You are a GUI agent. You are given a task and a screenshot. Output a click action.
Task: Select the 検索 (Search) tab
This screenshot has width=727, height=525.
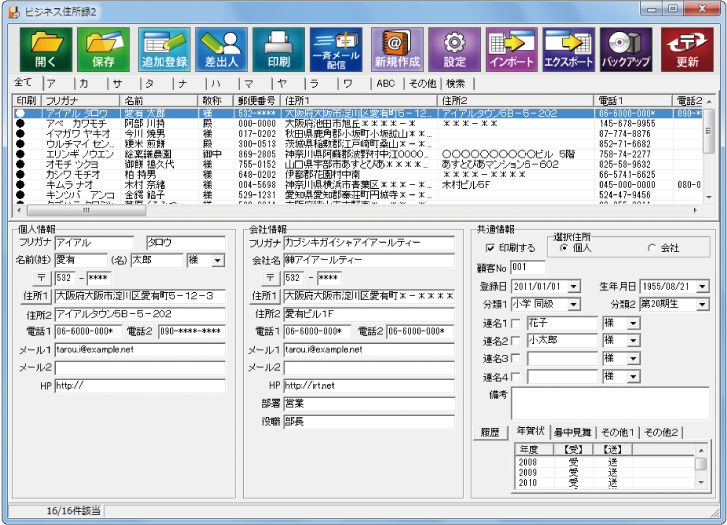coord(456,83)
